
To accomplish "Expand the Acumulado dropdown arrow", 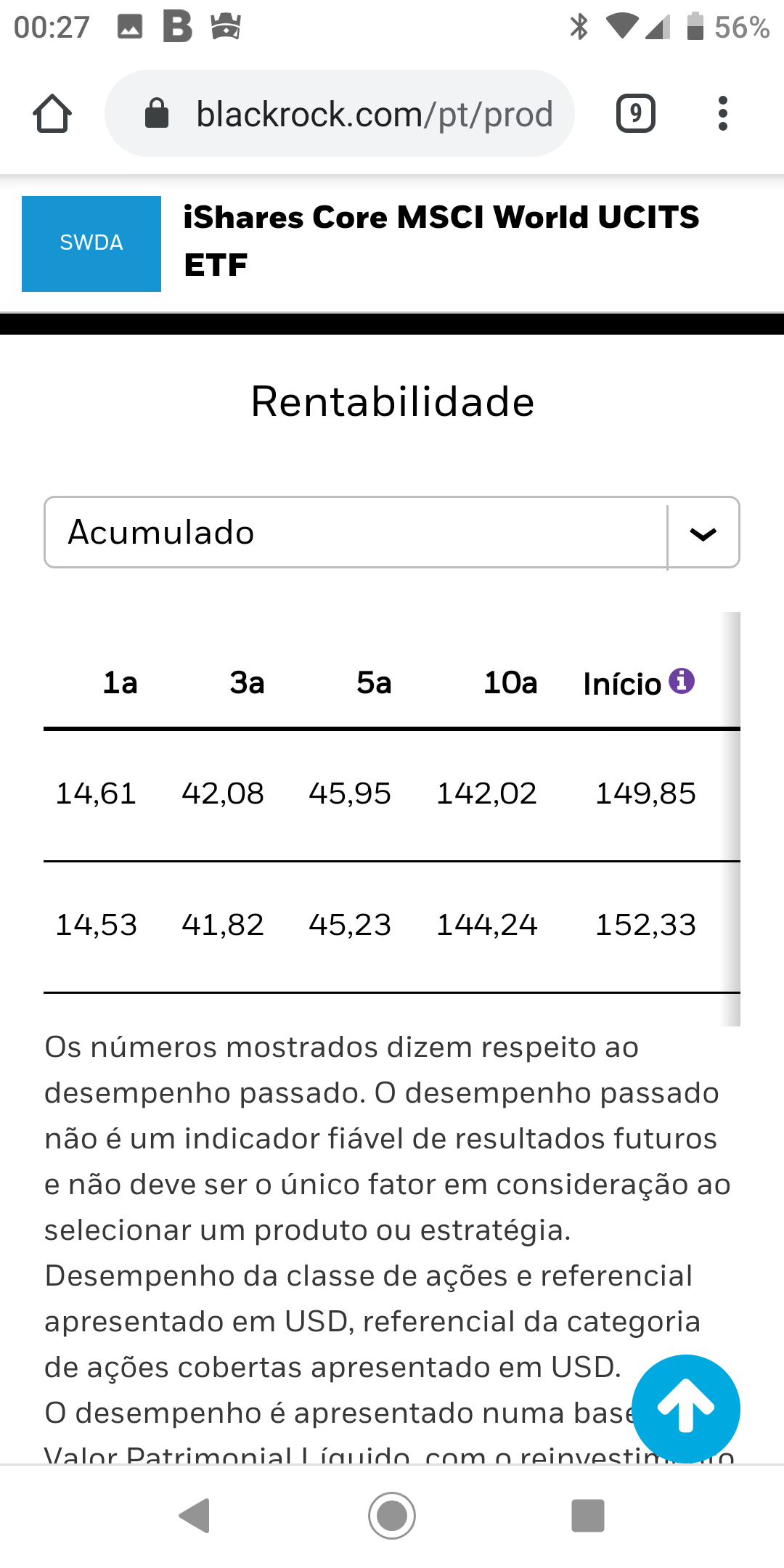I will (703, 534).
